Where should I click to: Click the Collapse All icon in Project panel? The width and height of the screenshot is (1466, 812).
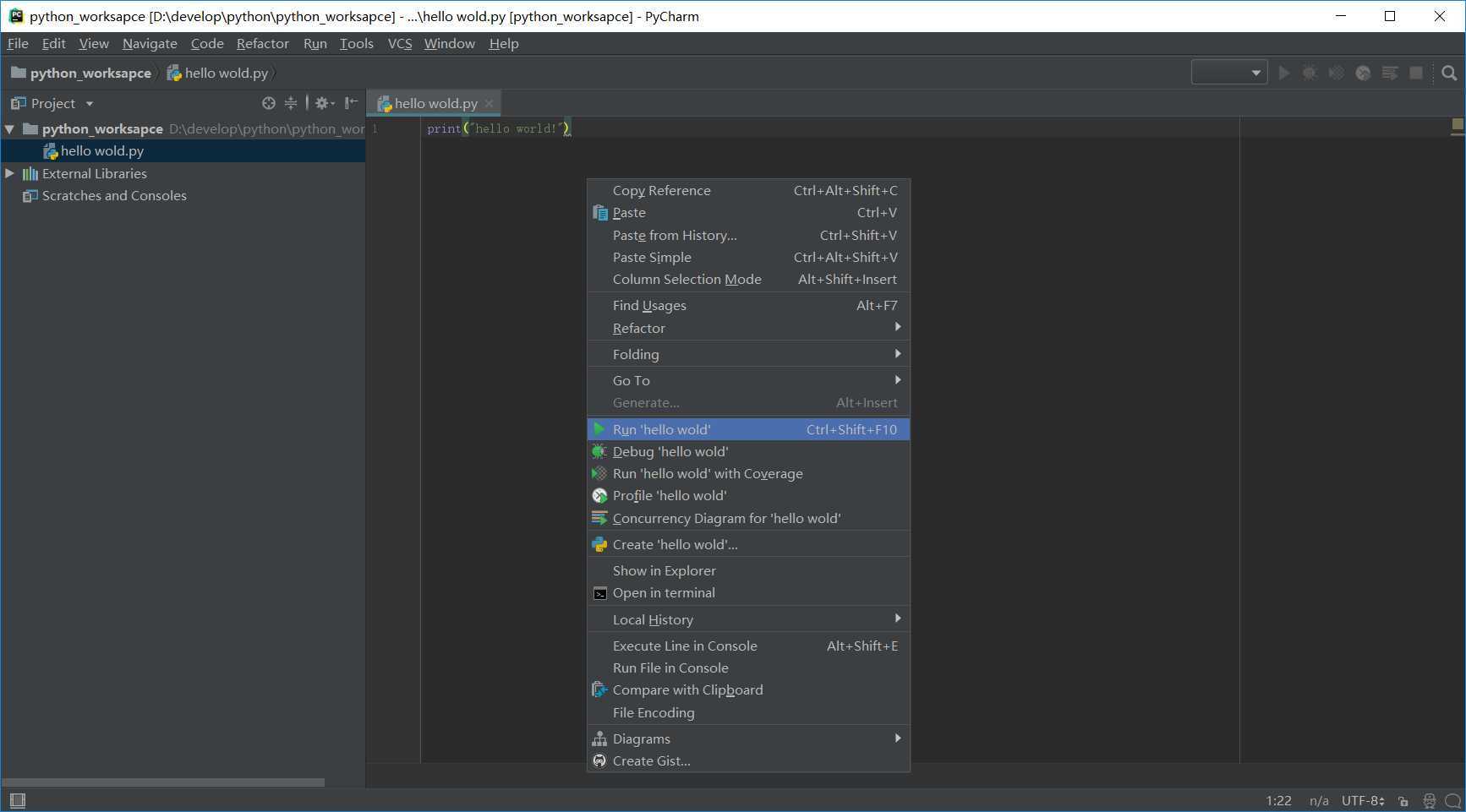291,103
